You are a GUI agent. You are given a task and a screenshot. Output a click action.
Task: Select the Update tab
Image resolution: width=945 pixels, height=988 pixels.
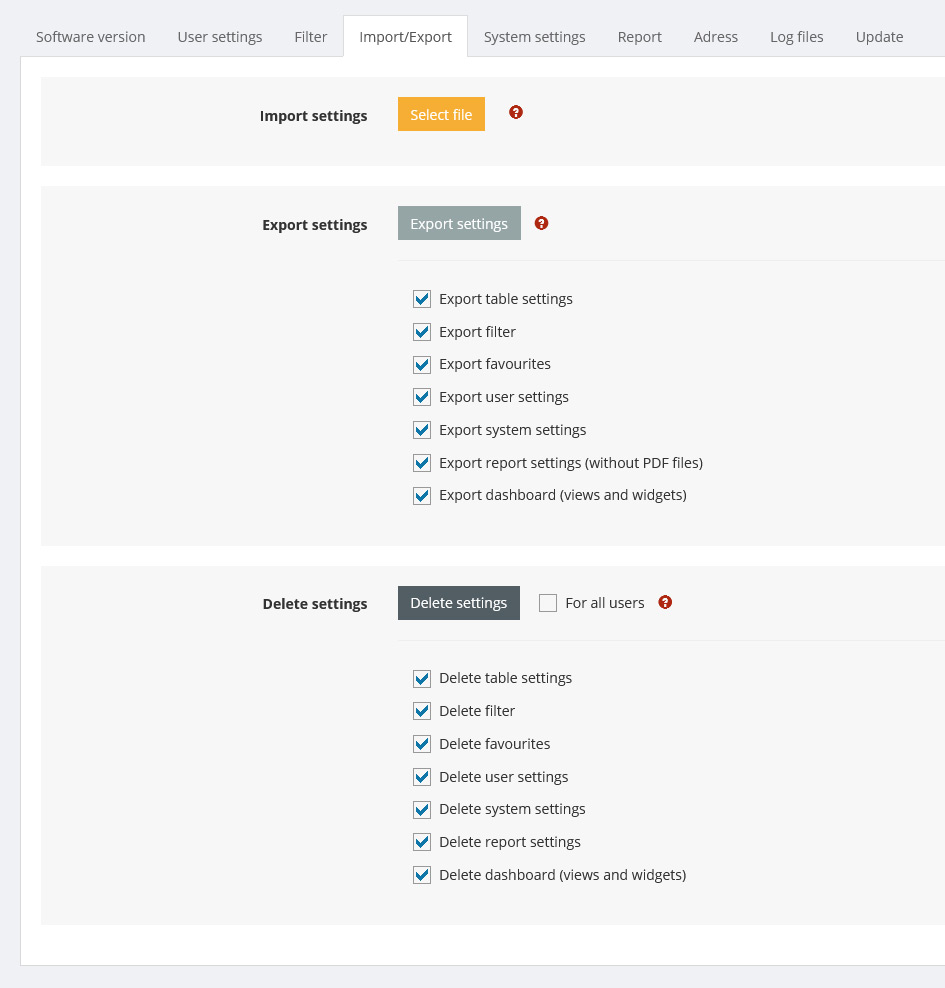tap(879, 37)
